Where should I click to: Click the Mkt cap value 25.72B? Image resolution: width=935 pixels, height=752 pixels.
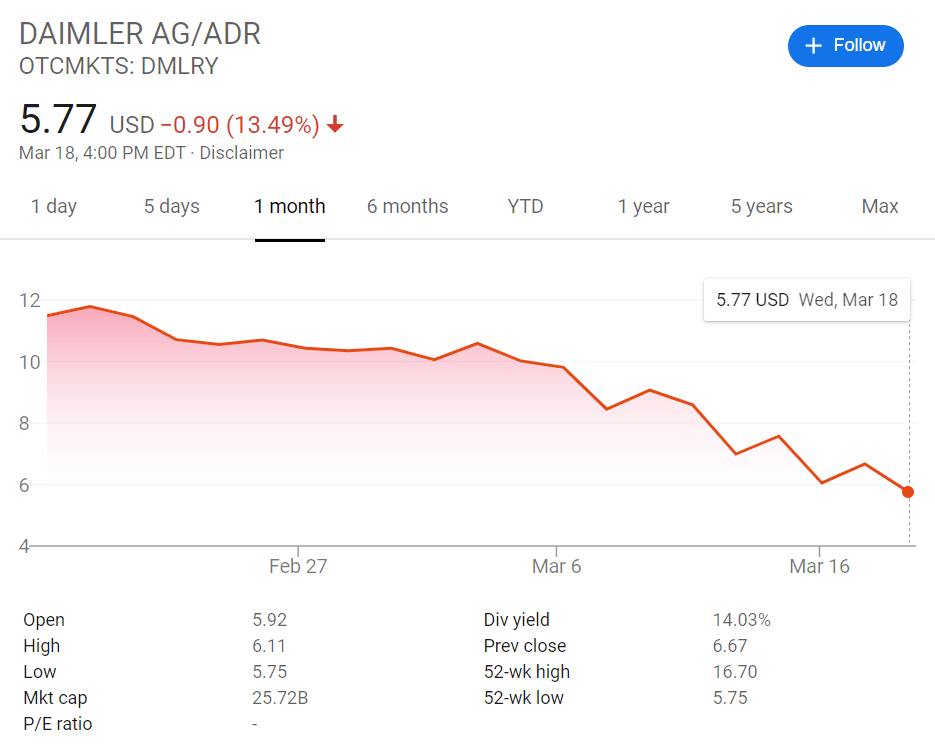point(280,698)
